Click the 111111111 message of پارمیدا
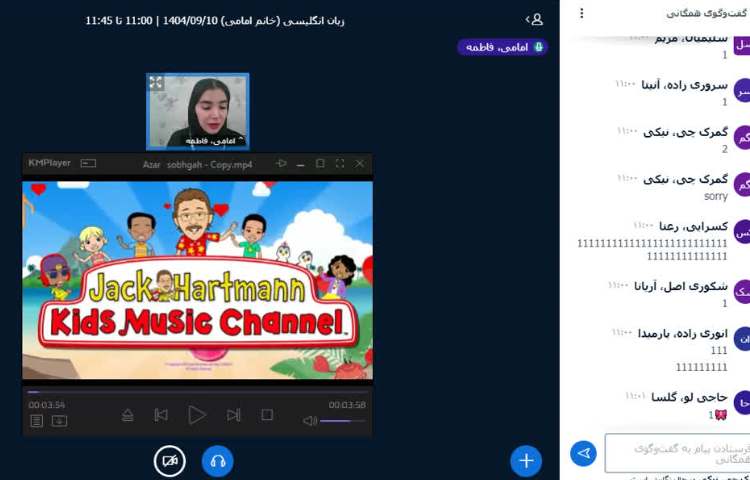Image resolution: width=750 pixels, height=480 pixels. pos(702,367)
